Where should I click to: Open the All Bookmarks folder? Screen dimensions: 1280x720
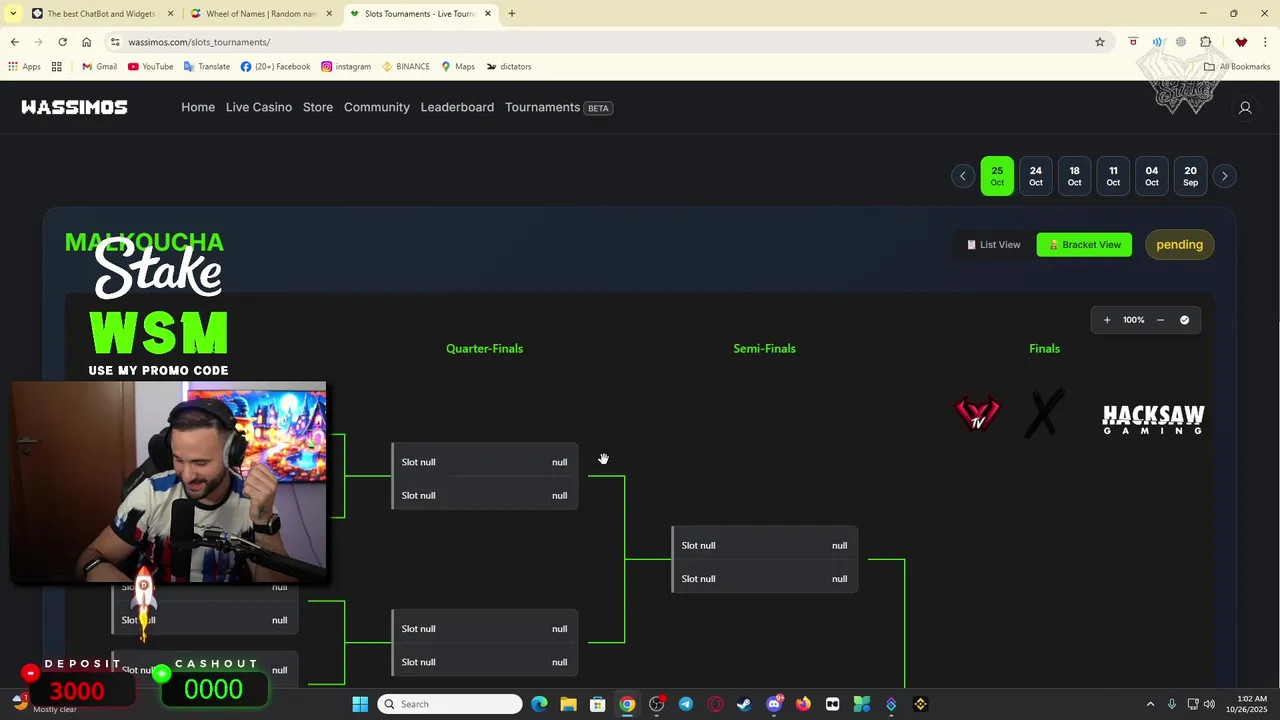[x=1237, y=67]
